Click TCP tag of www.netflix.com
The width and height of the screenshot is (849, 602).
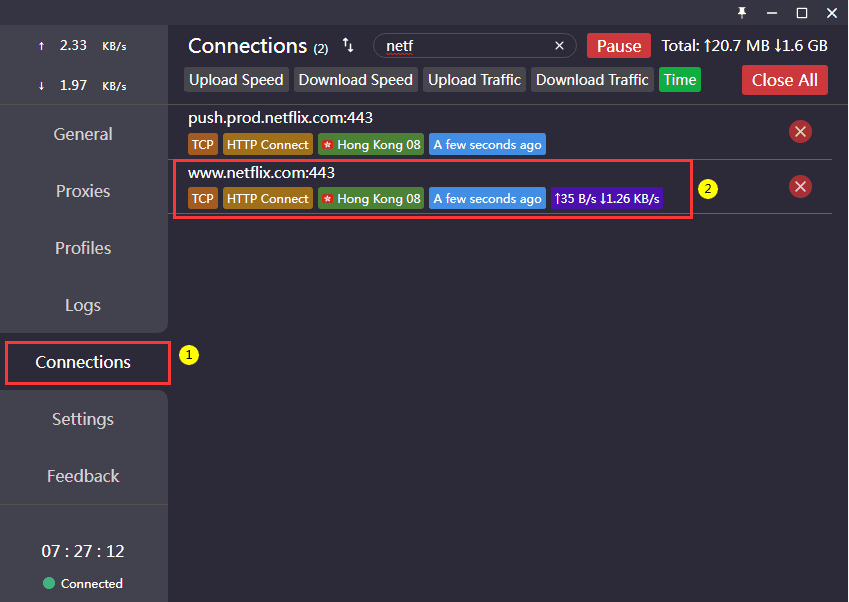[203, 199]
